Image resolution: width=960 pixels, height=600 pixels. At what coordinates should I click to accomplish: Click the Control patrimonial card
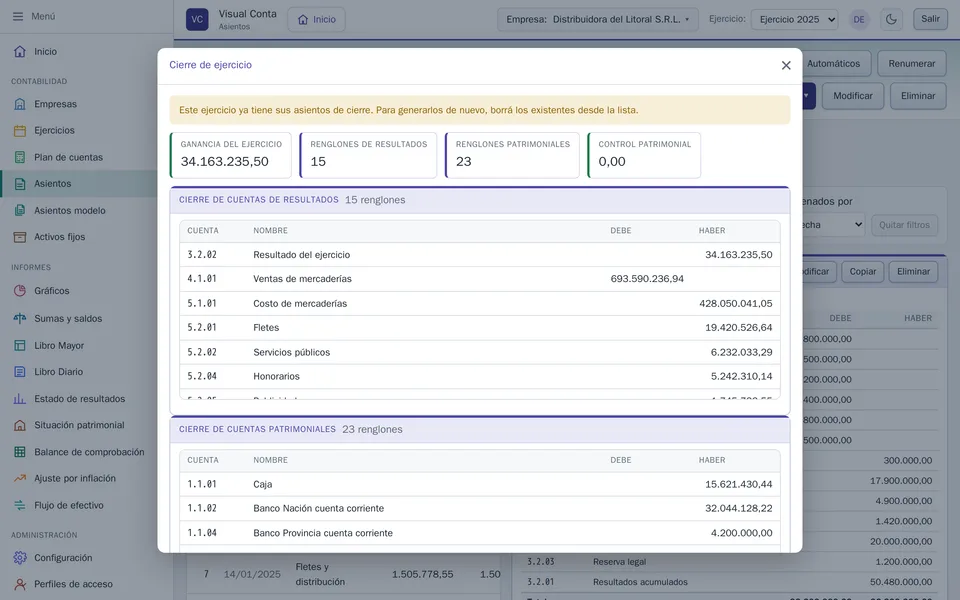pyautogui.click(x=644, y=156)
